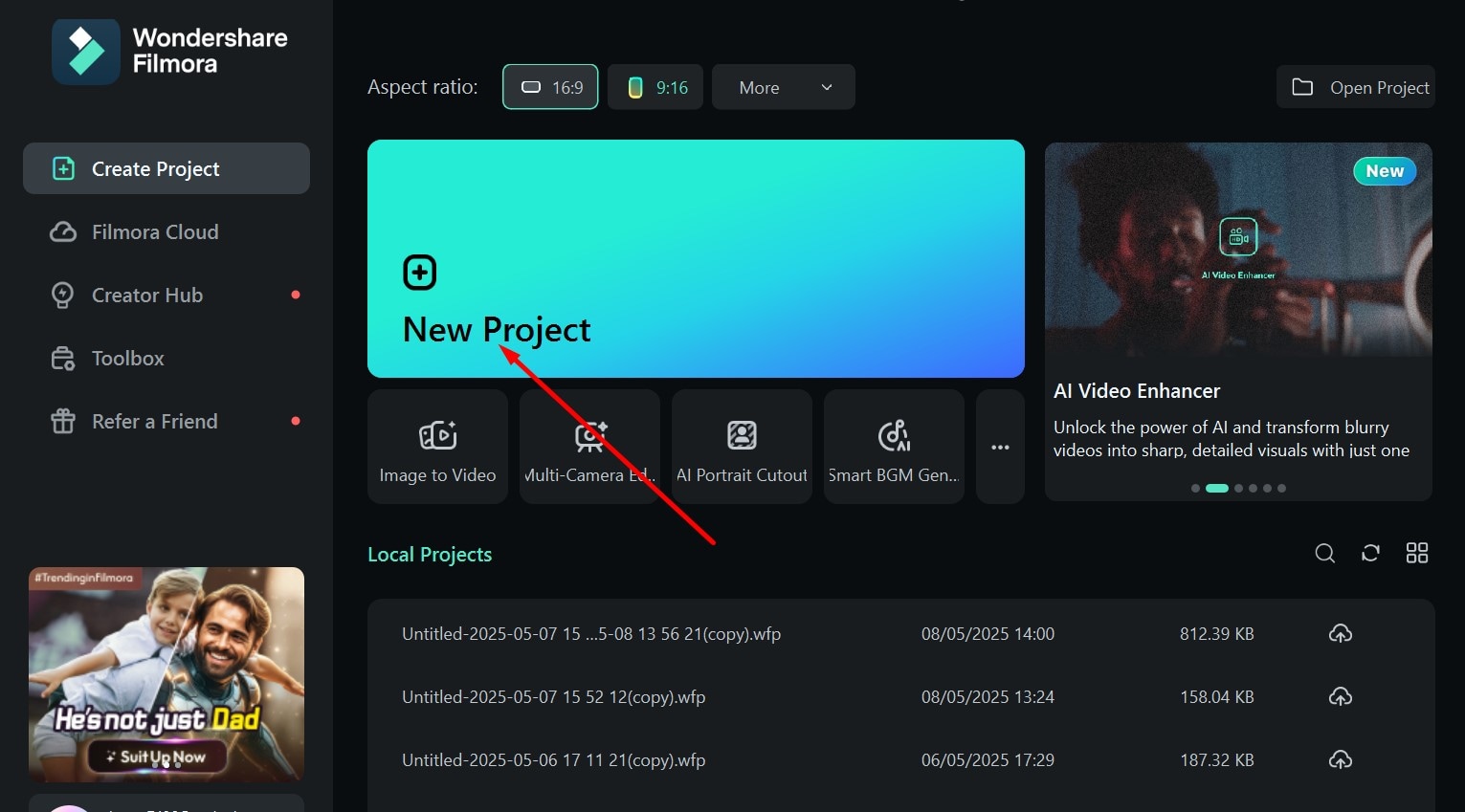
Task: Select the first banner carousel dot
Action: point(1195,488)
